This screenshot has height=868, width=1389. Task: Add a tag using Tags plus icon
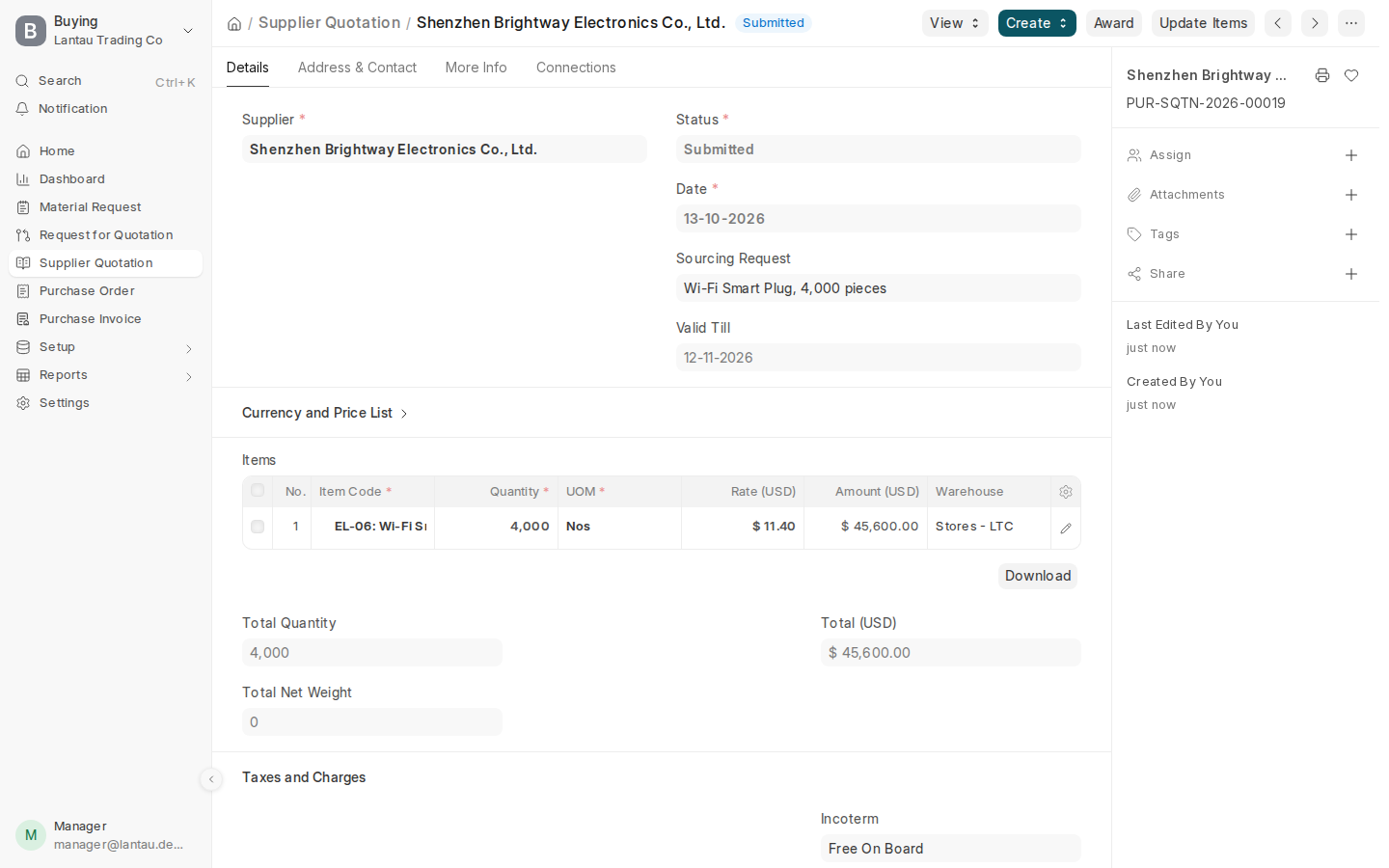coord(1351,234)
